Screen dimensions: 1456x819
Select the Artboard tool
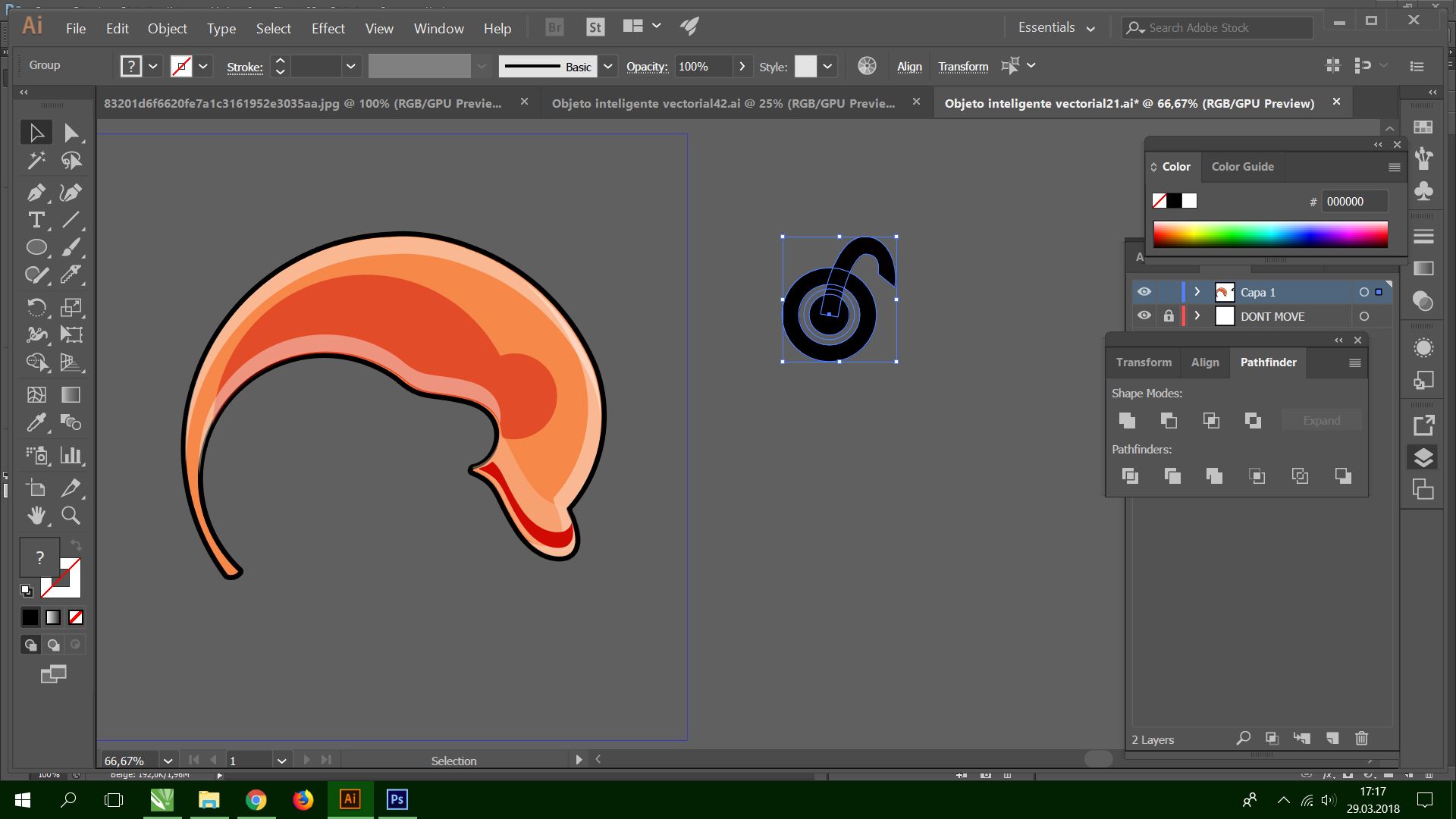click(36, 488)
